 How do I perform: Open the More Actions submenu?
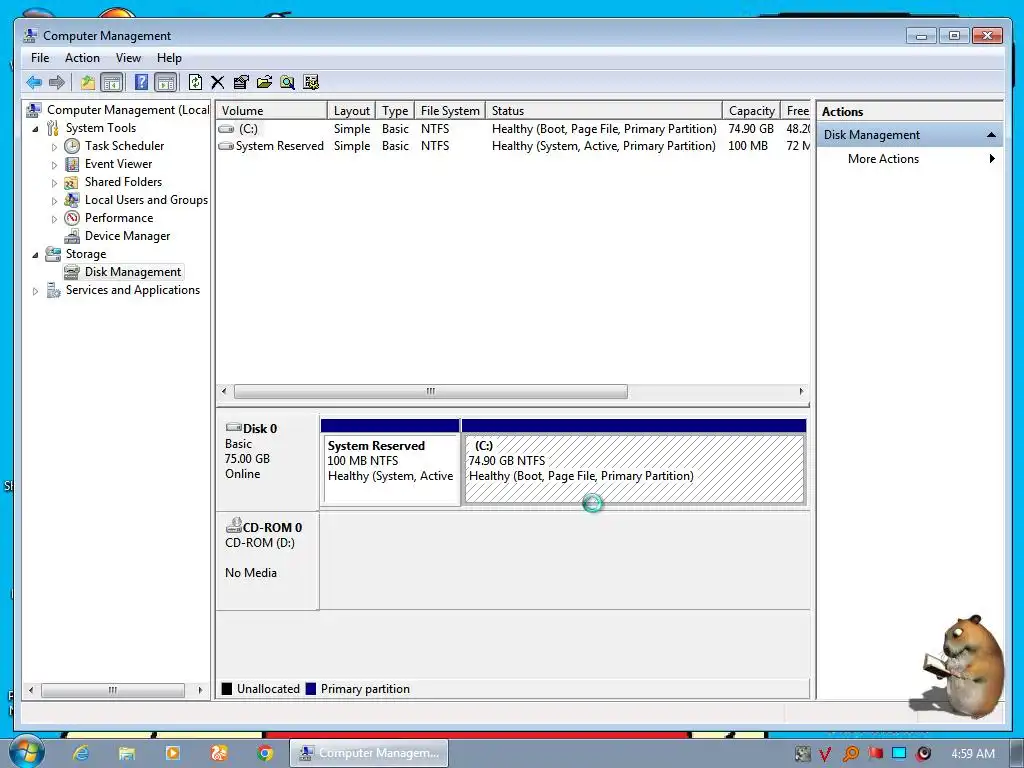point(910,159)
